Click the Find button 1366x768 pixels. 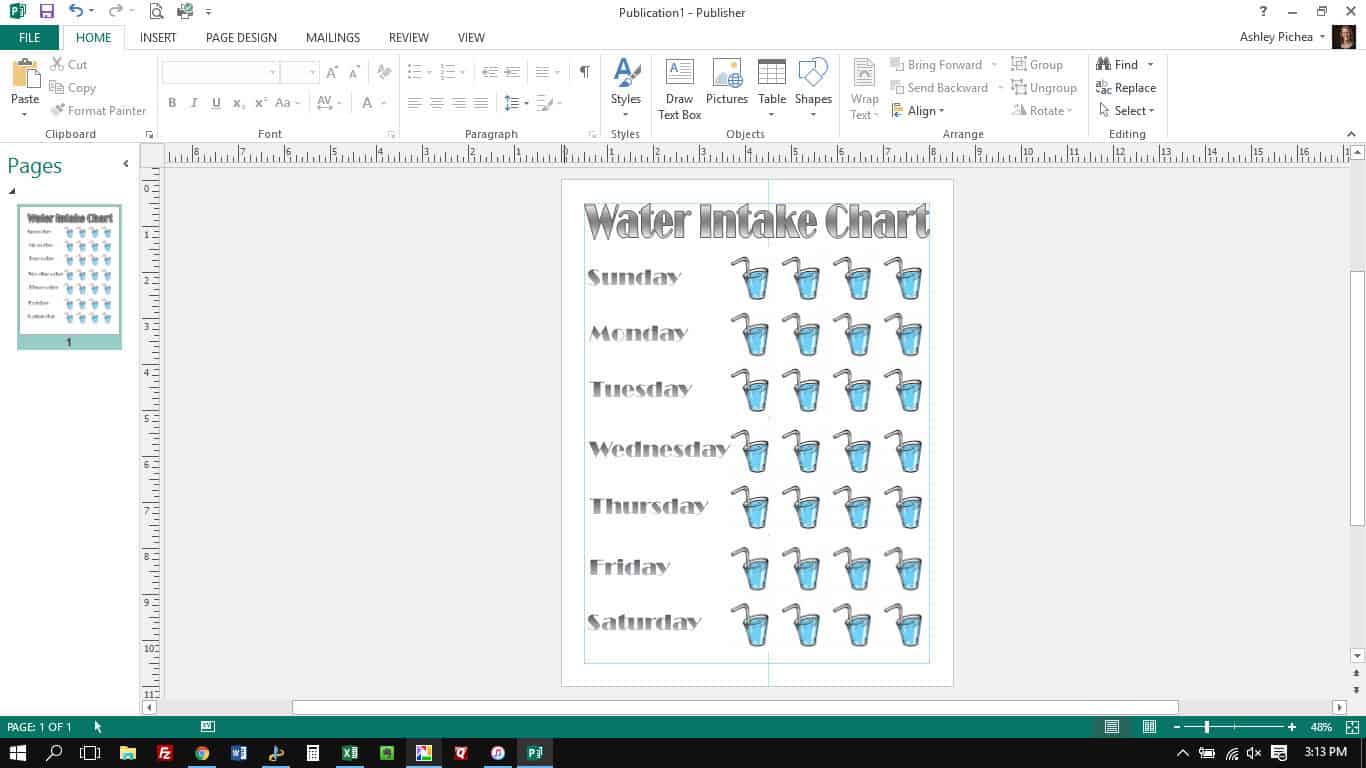tap(1117, 64)
